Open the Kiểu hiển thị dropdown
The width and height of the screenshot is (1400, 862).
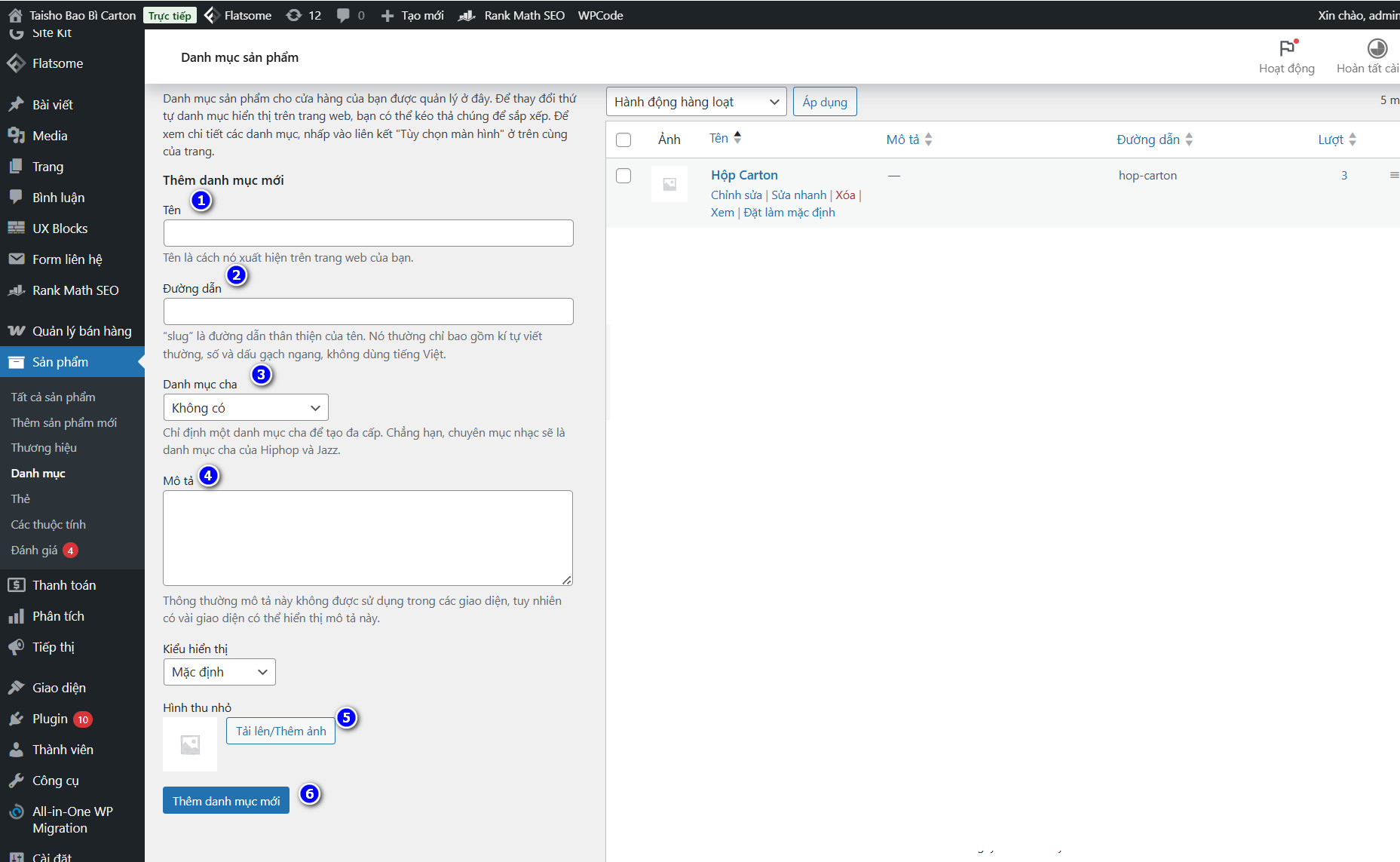point(219,671)
